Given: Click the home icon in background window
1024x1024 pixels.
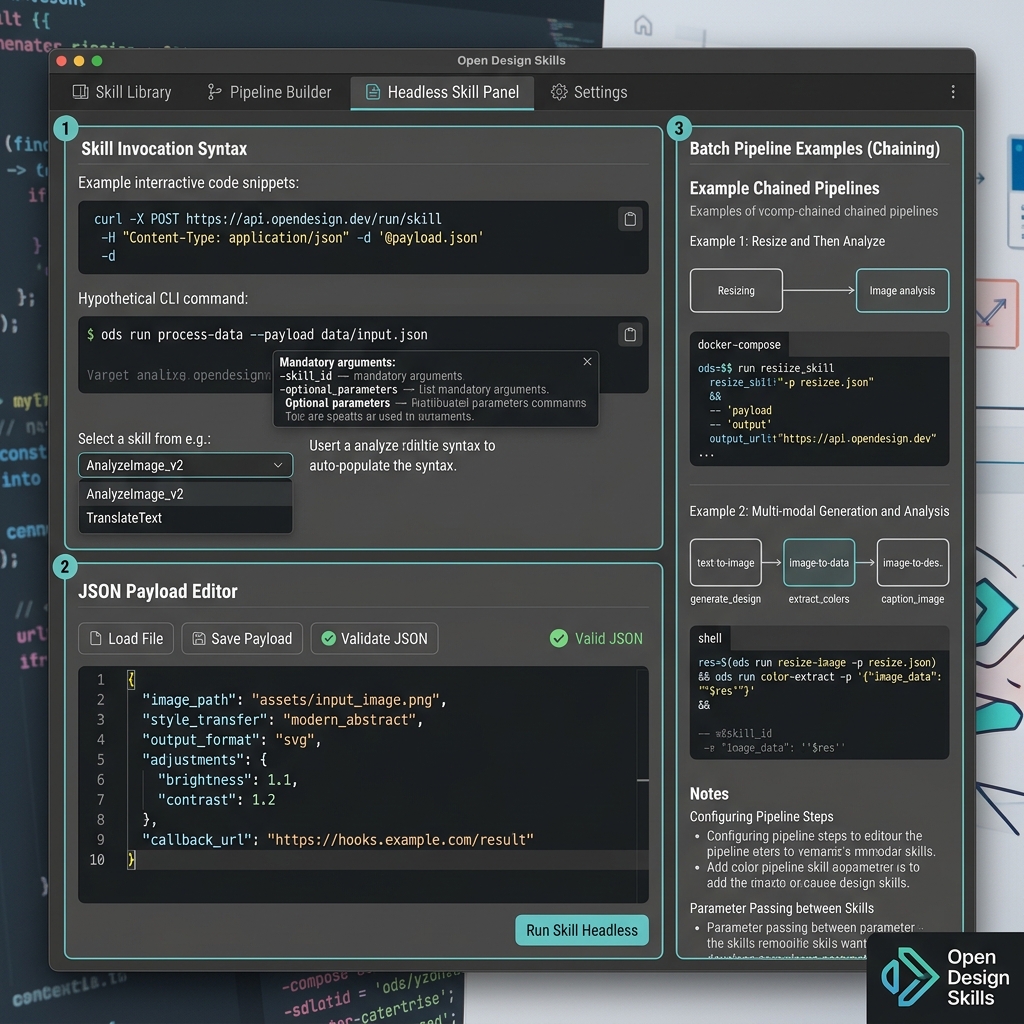Looking at the screenshot, I should [643, 25].
